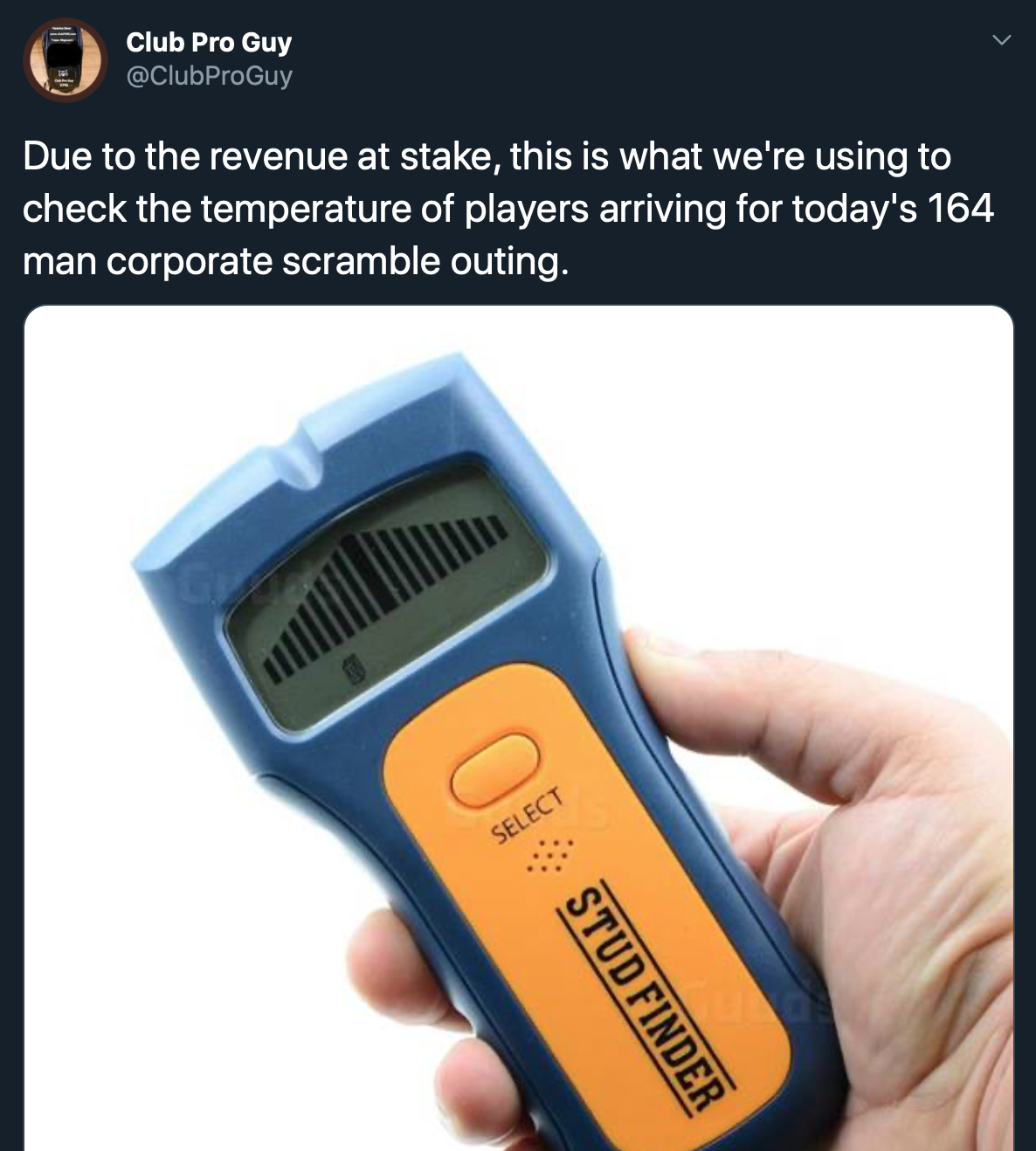Open the stud finder photo attachment
The image size is (1036, 1151).
coord(518,727)
